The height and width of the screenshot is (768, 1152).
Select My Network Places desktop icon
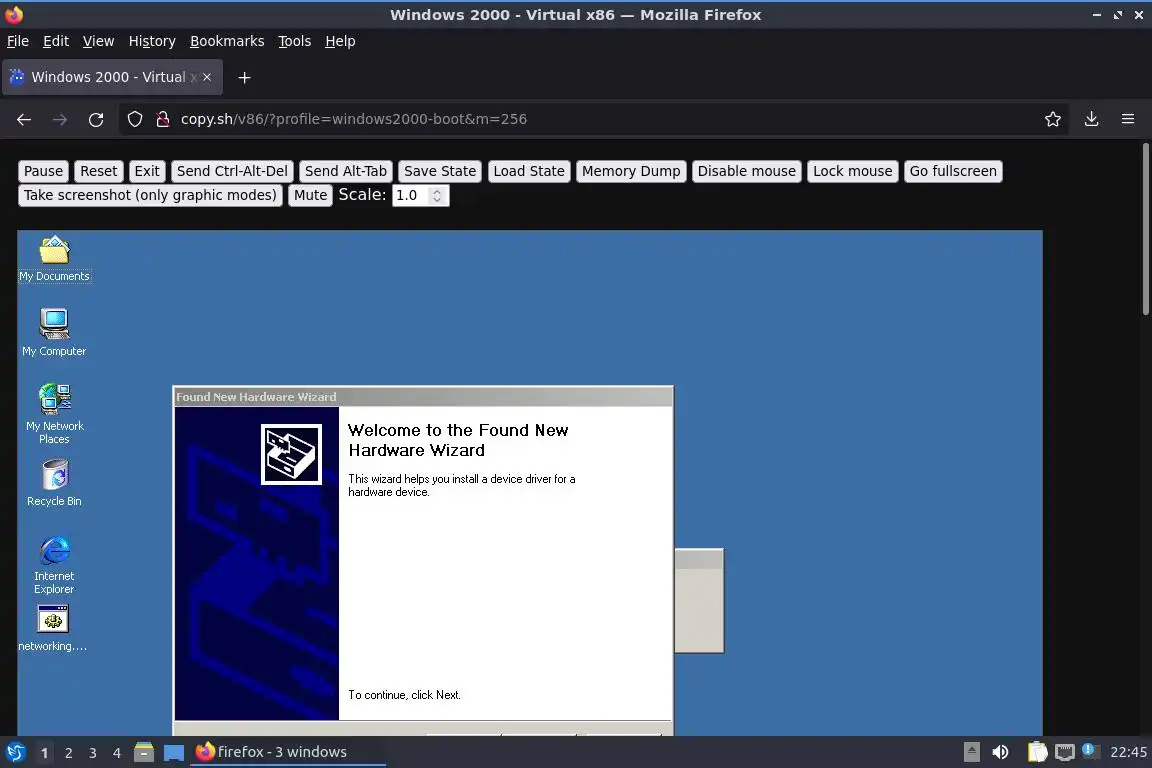[54, 414]
